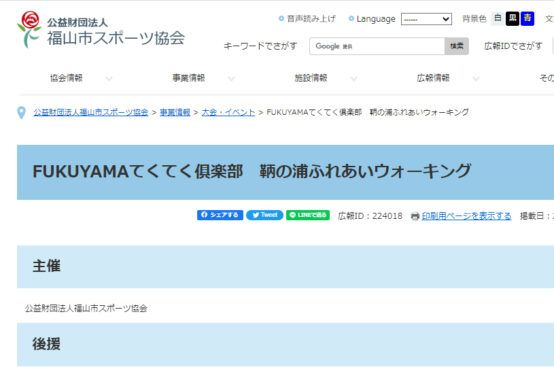Open the 施設情報 menu

[311, 78]
